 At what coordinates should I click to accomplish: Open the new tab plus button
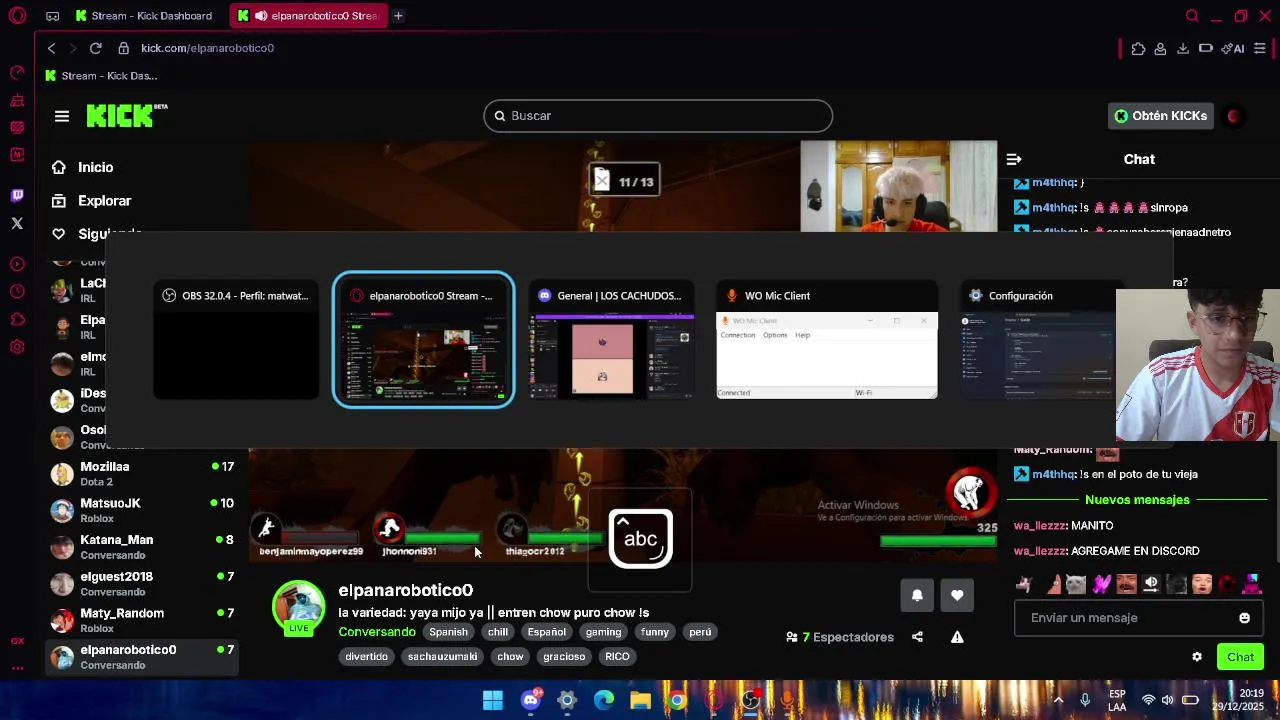398,16
